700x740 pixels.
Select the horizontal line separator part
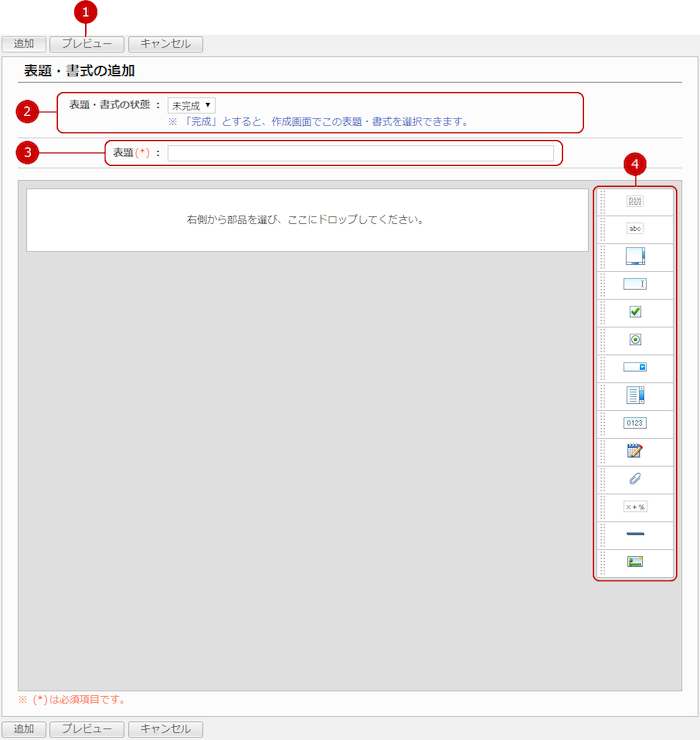pos(635,534)
